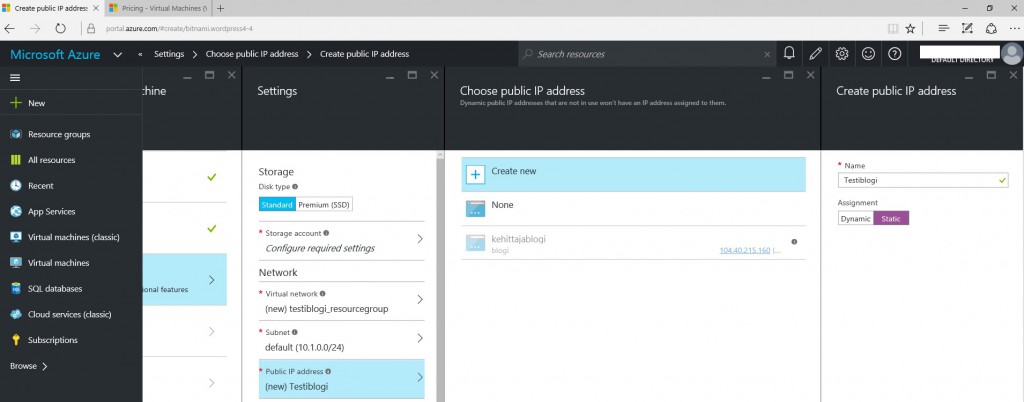Expand the Browse menu
This screenshot has width=1024, height=402.
29,366
